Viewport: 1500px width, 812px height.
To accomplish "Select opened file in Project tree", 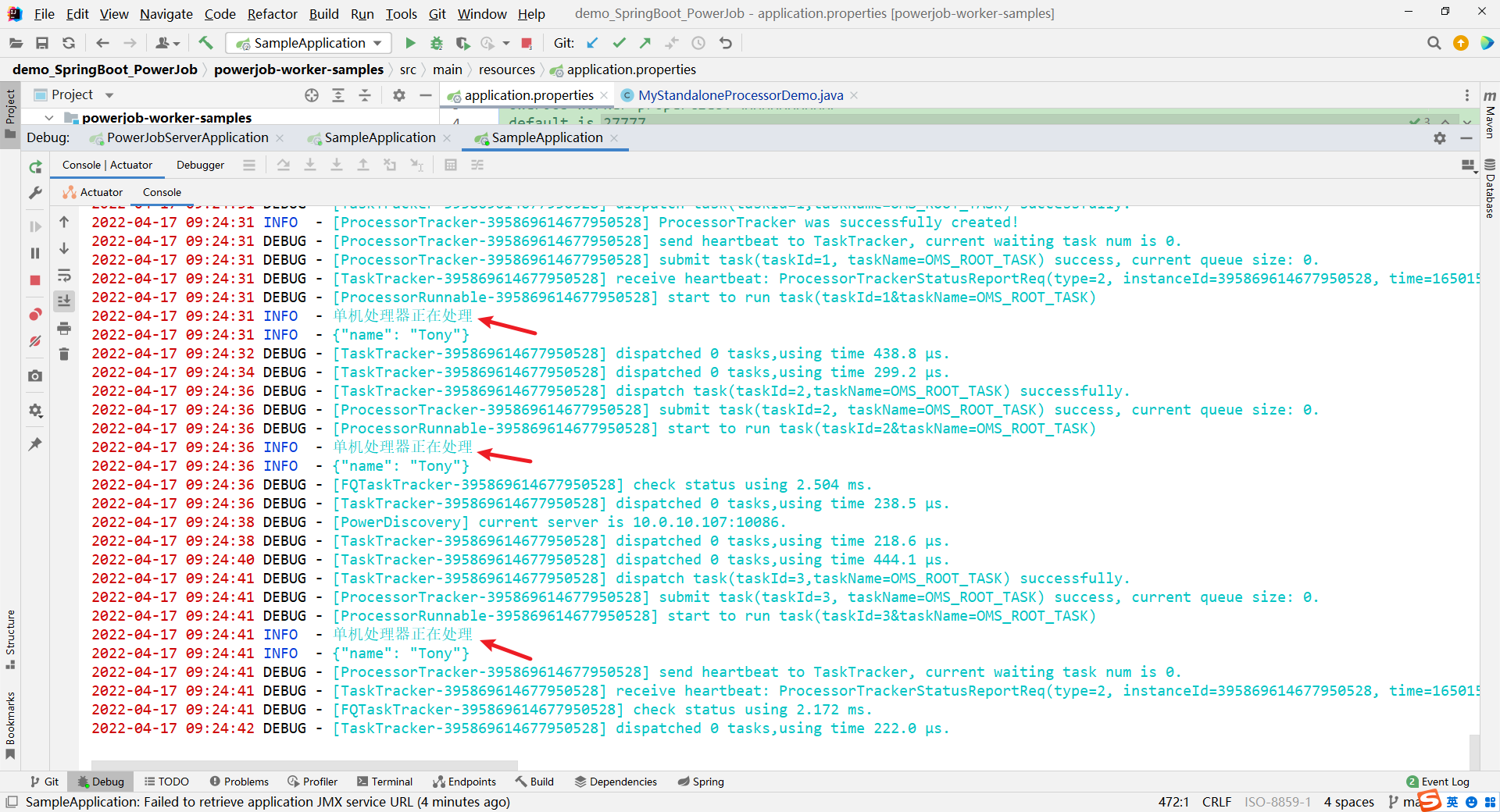I will 312,95.
